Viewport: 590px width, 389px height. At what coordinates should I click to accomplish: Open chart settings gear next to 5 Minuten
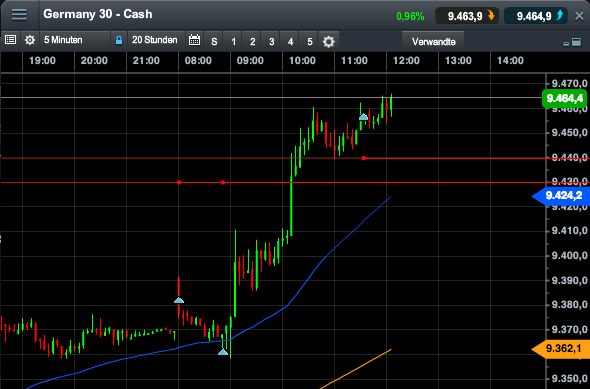pyautogui.click(x=30, y=40)
